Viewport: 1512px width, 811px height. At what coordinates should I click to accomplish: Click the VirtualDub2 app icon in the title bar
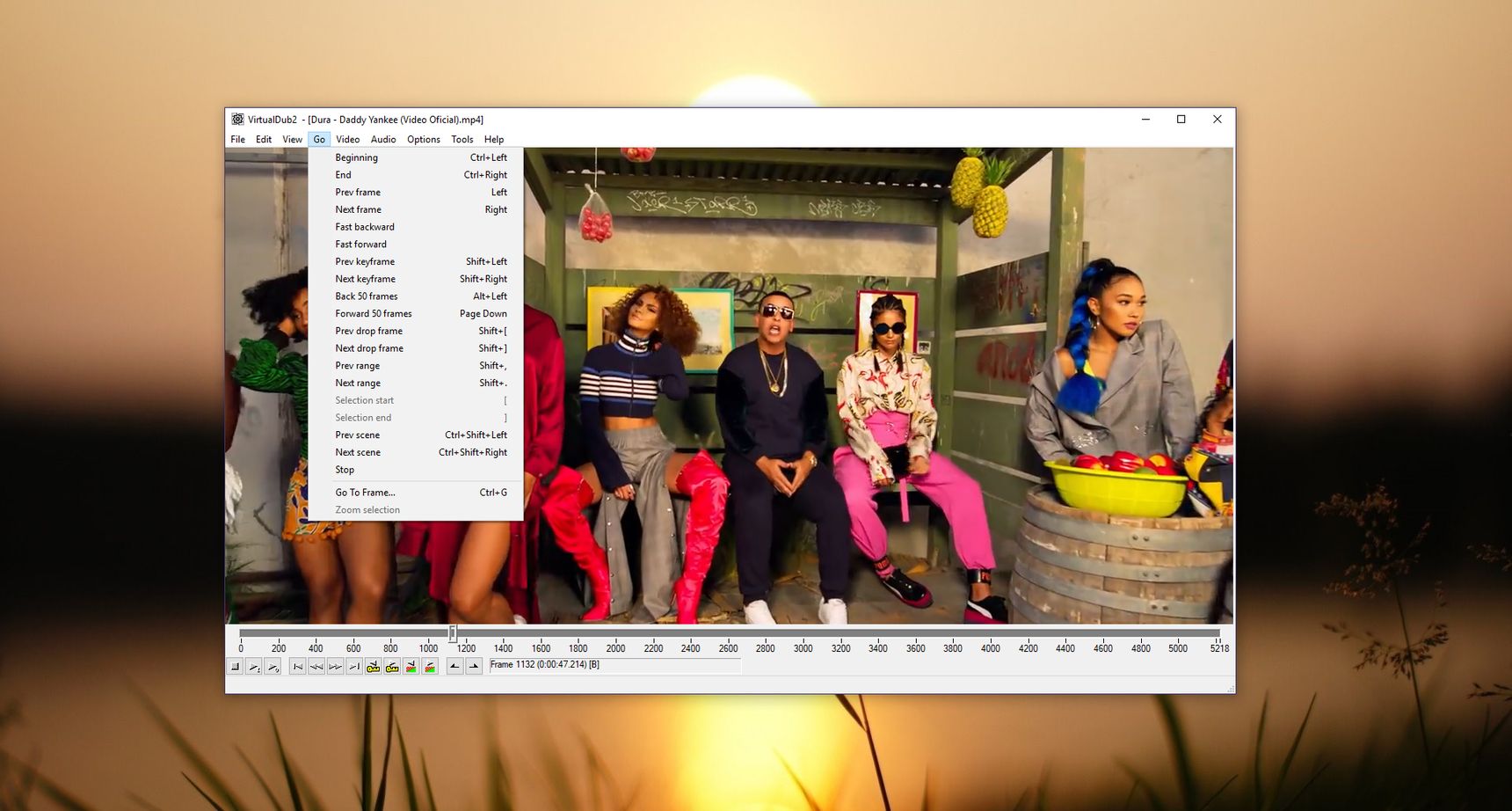click(x=237, y=120)
